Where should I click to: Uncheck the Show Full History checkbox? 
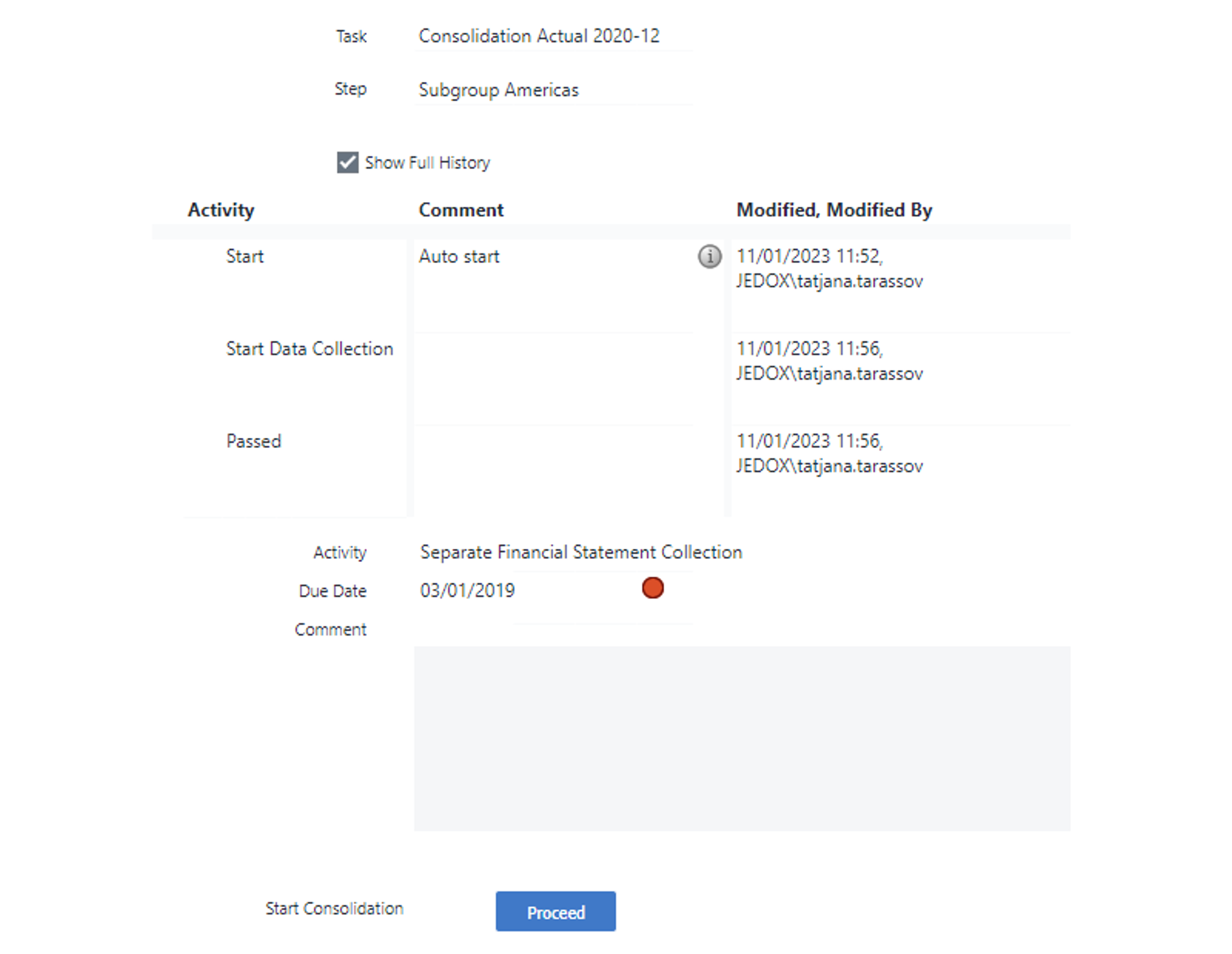pyautogui.click(x=348, y=162)
